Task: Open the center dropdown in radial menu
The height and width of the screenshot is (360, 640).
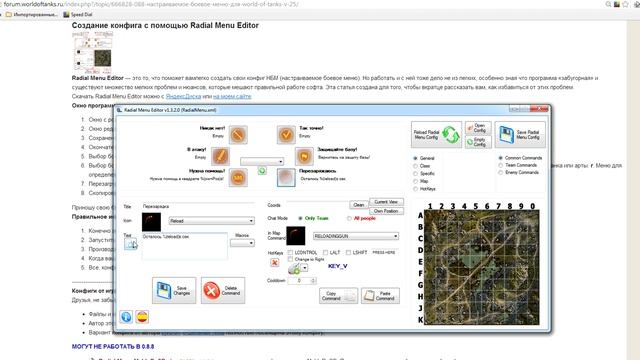Action: point(262,162)
